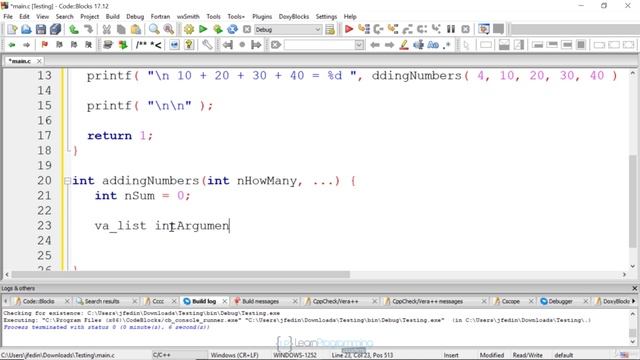Toggle bookmark with the red flag icon

[44, 44]
